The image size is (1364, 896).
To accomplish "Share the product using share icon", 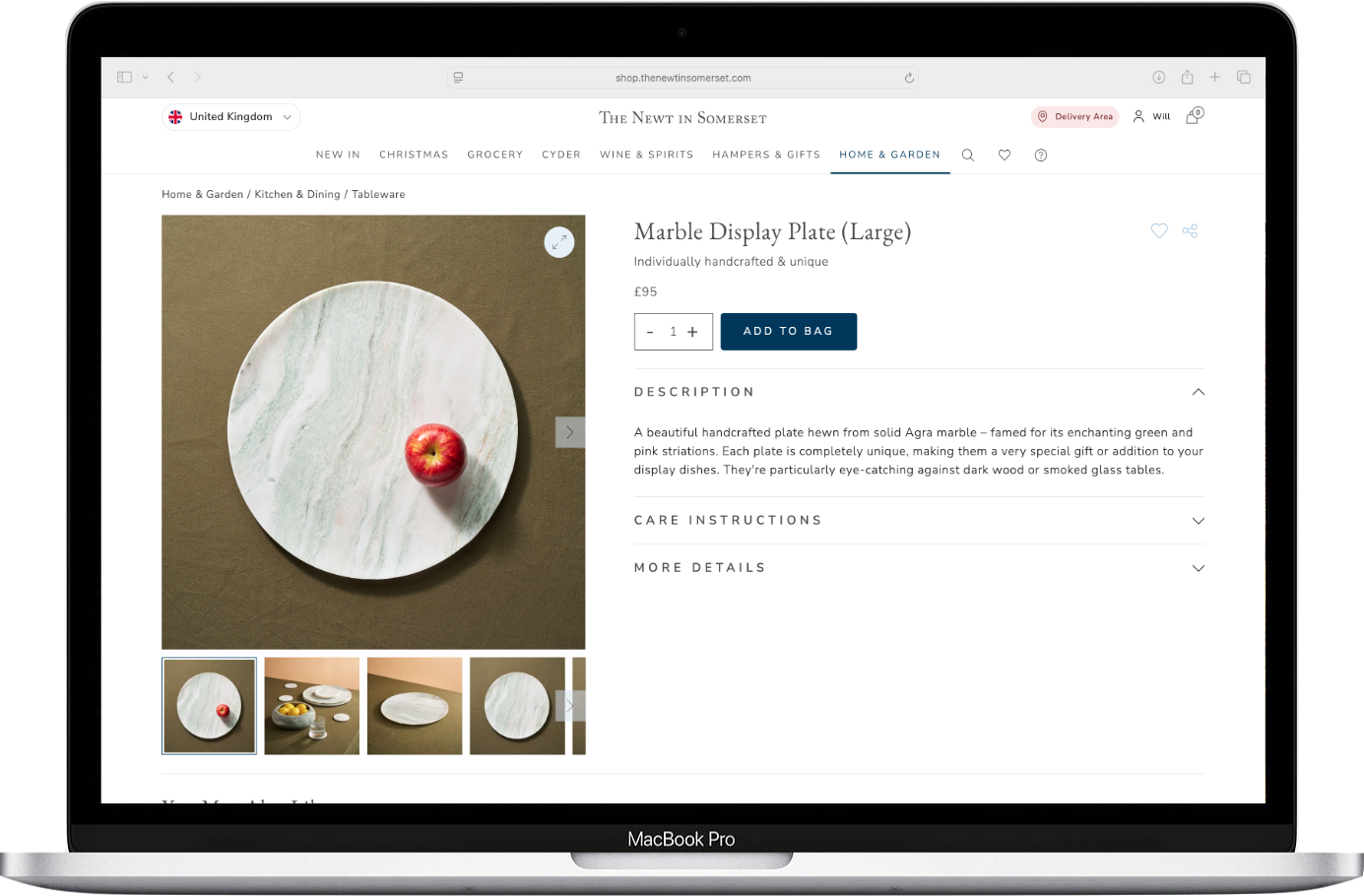I will [x=1190, y=230].
